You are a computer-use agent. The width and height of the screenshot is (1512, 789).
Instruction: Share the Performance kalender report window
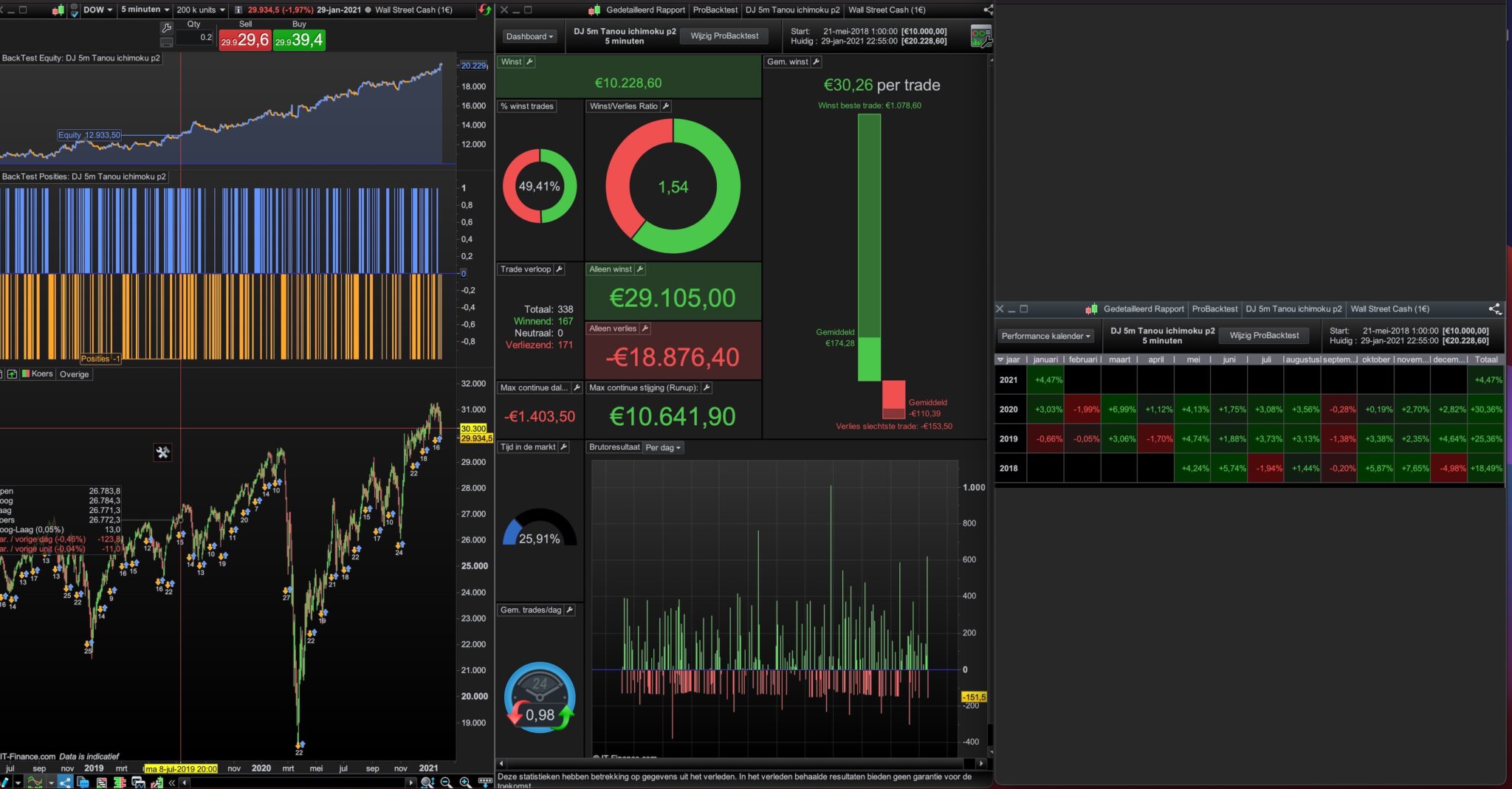(1494, 309)
